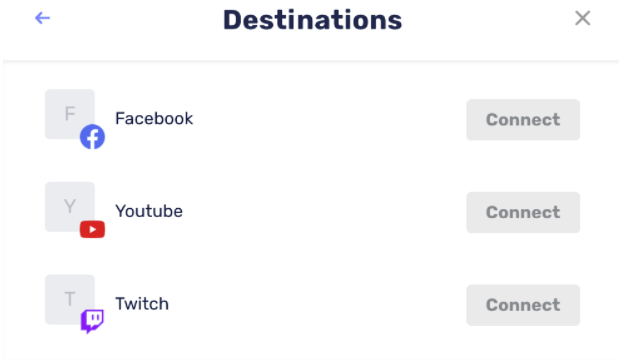Viewport: 620px width, 360px height.
Task: Connect the Facebook destination
Action: coord(523,119)
